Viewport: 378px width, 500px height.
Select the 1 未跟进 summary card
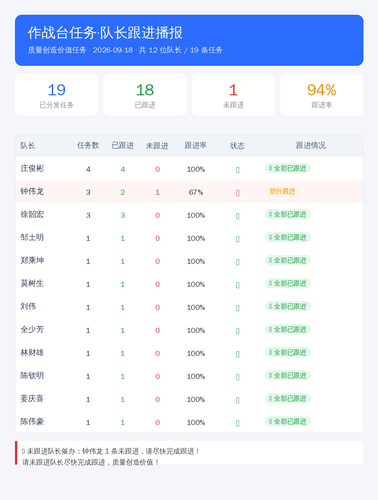click(233, 95)
